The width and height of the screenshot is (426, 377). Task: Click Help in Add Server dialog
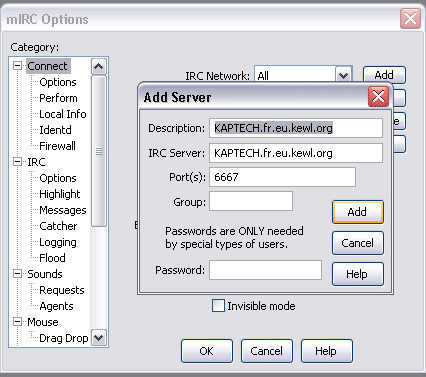pyautogui.click(x=358, y=274)
